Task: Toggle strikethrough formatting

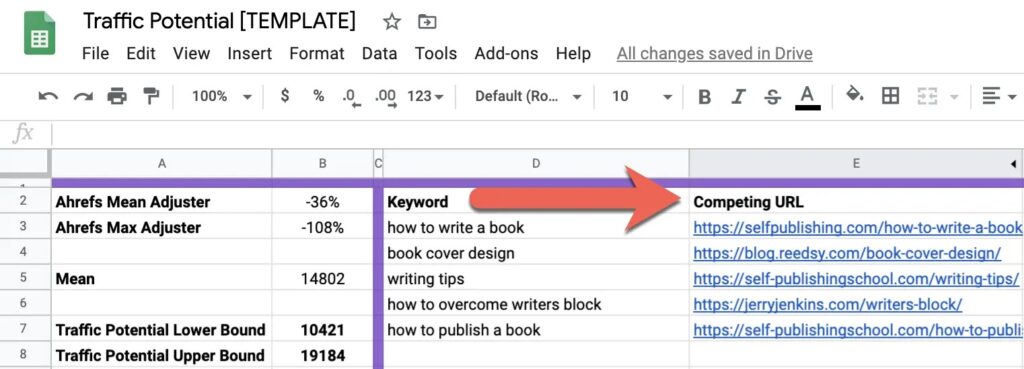Action: [x=773, y=97]
